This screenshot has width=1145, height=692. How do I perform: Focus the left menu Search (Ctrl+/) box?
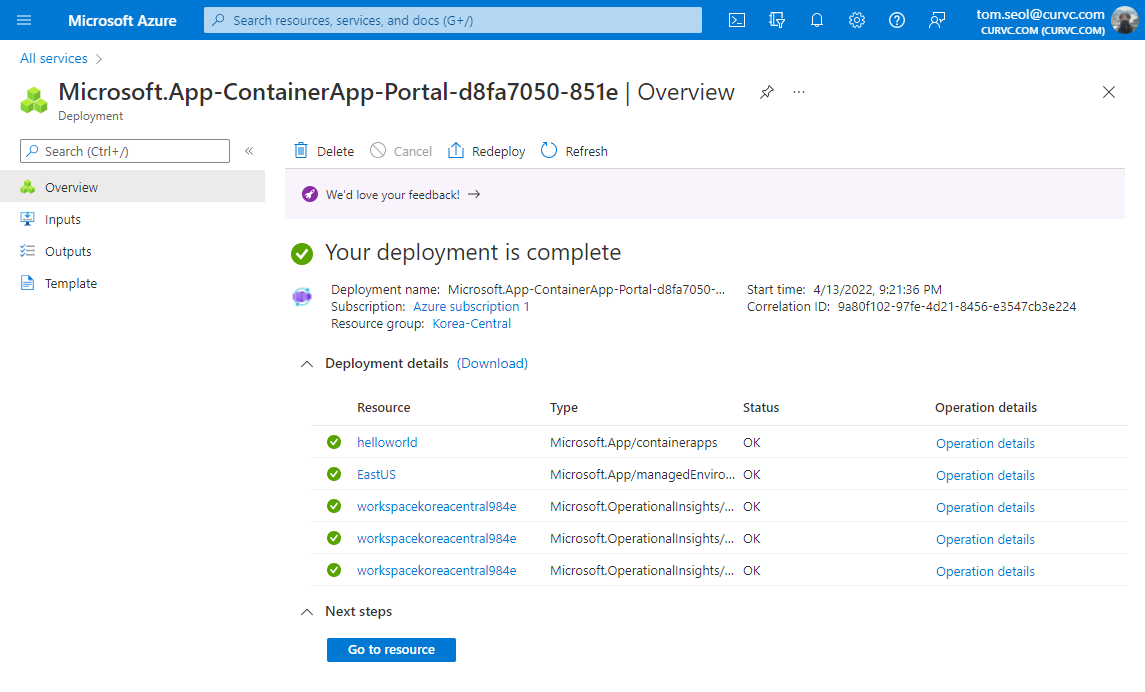pyautogui.click(x=125, y=151)
